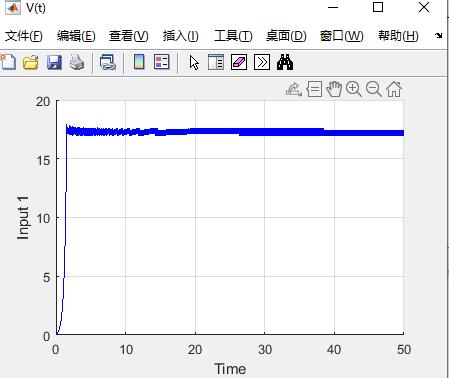Minimize the V(t) figure window
Image resolution: width=449 pixels, height=378 pixels.
[333, 7]
